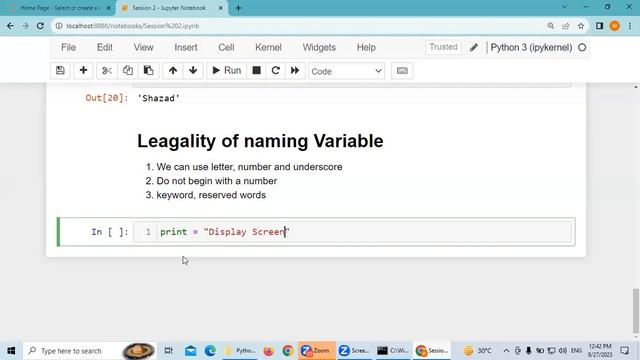
Task: Open the Kernel menu
Action: [x=268, y=47]
